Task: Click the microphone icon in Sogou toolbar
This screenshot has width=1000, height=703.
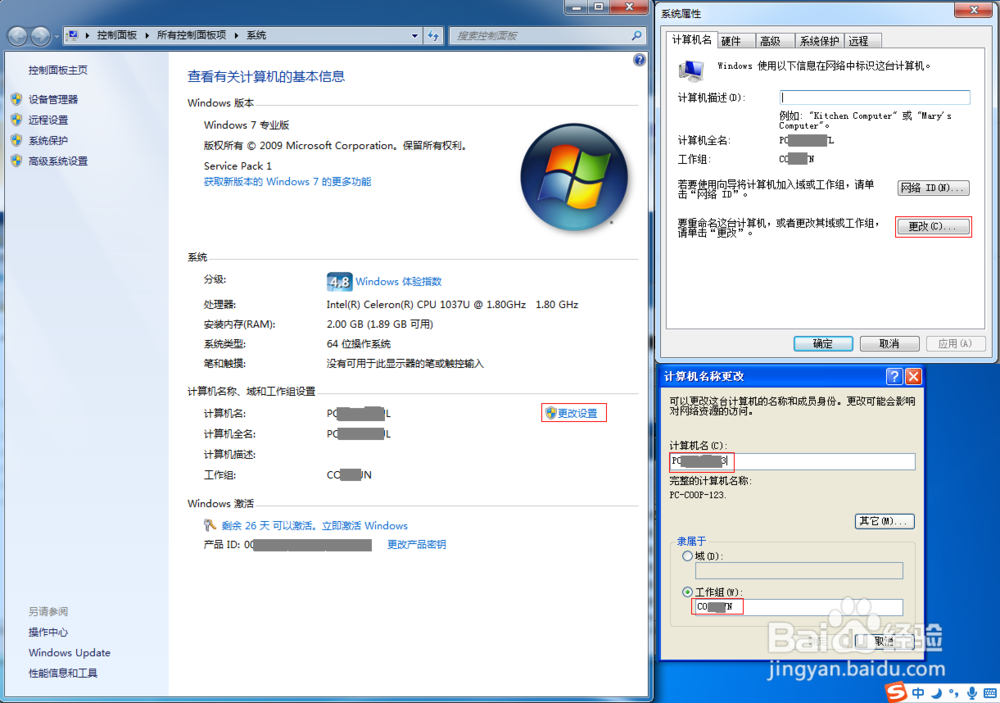Action: (972, 693)
